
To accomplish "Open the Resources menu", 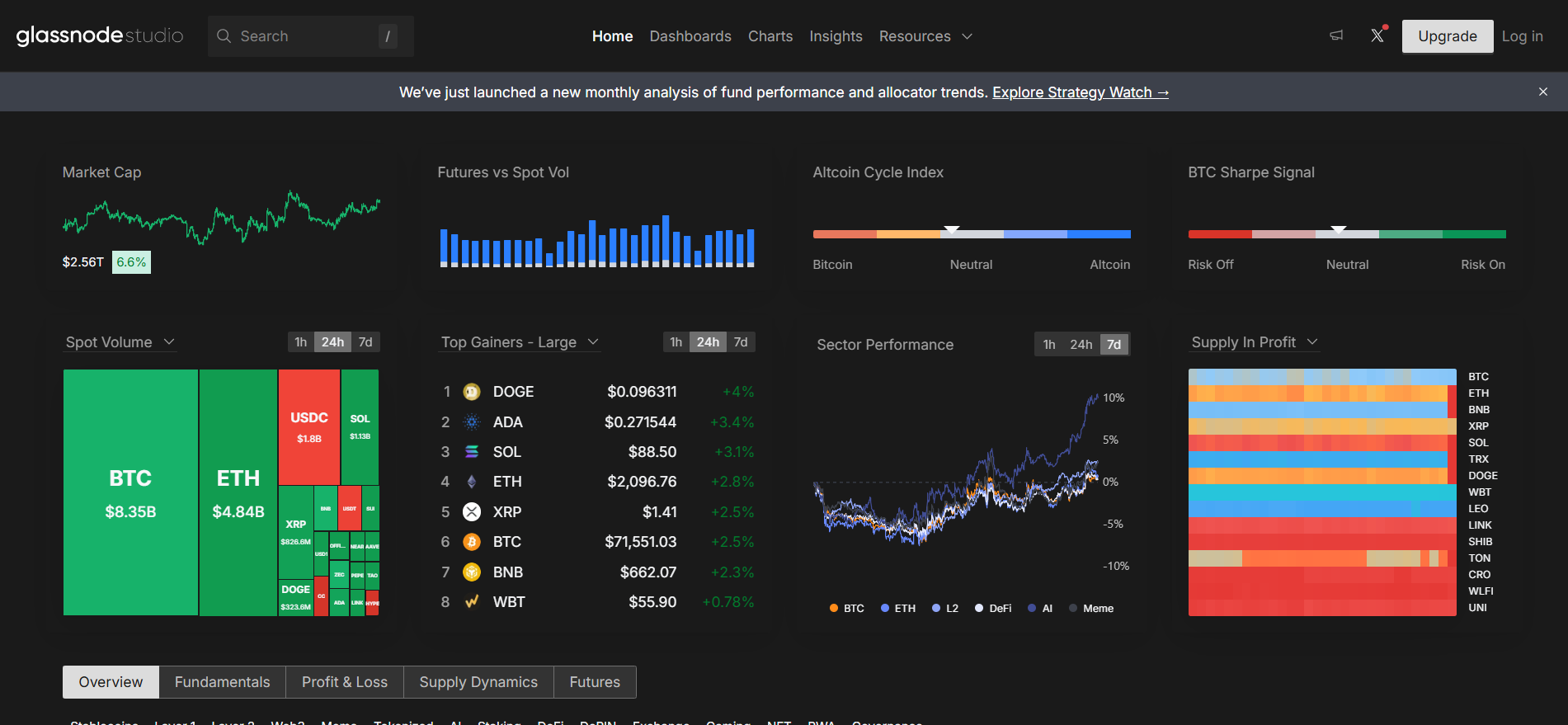I will [925, 36].
